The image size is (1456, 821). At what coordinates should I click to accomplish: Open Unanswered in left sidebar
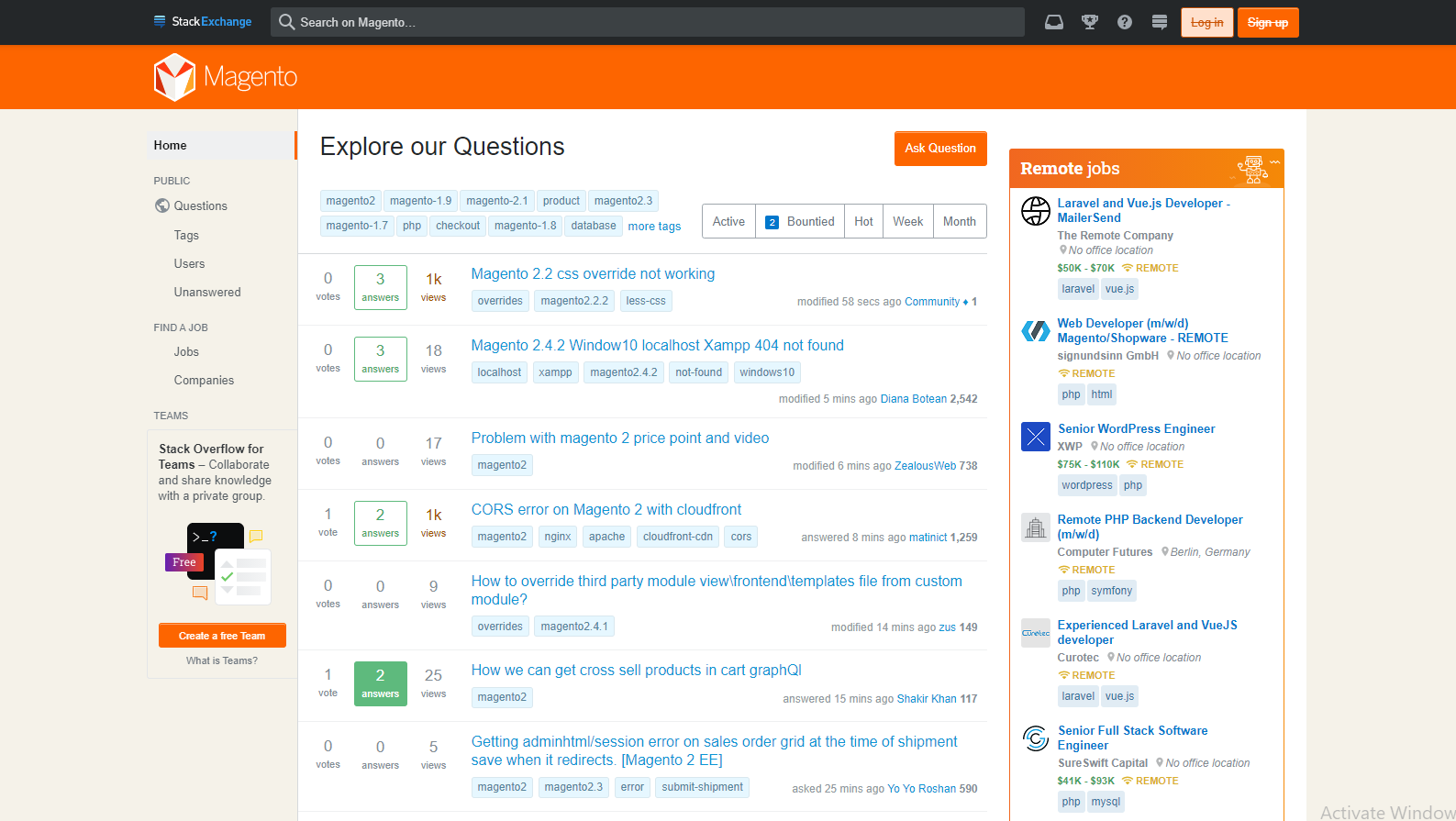(x=207, y=293)
